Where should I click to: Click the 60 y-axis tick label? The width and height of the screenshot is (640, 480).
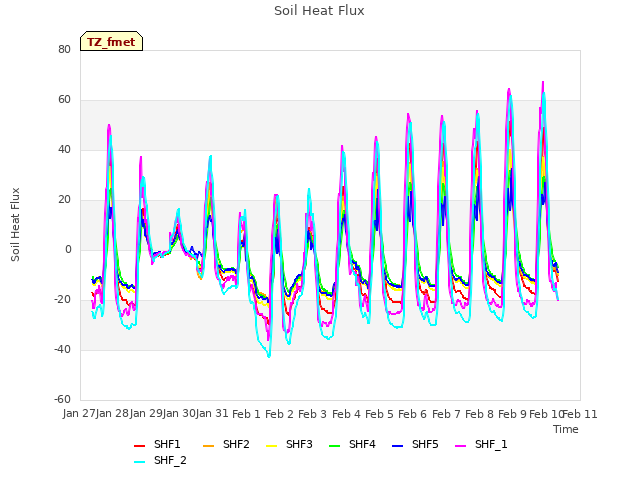click(x=64, y=100)
